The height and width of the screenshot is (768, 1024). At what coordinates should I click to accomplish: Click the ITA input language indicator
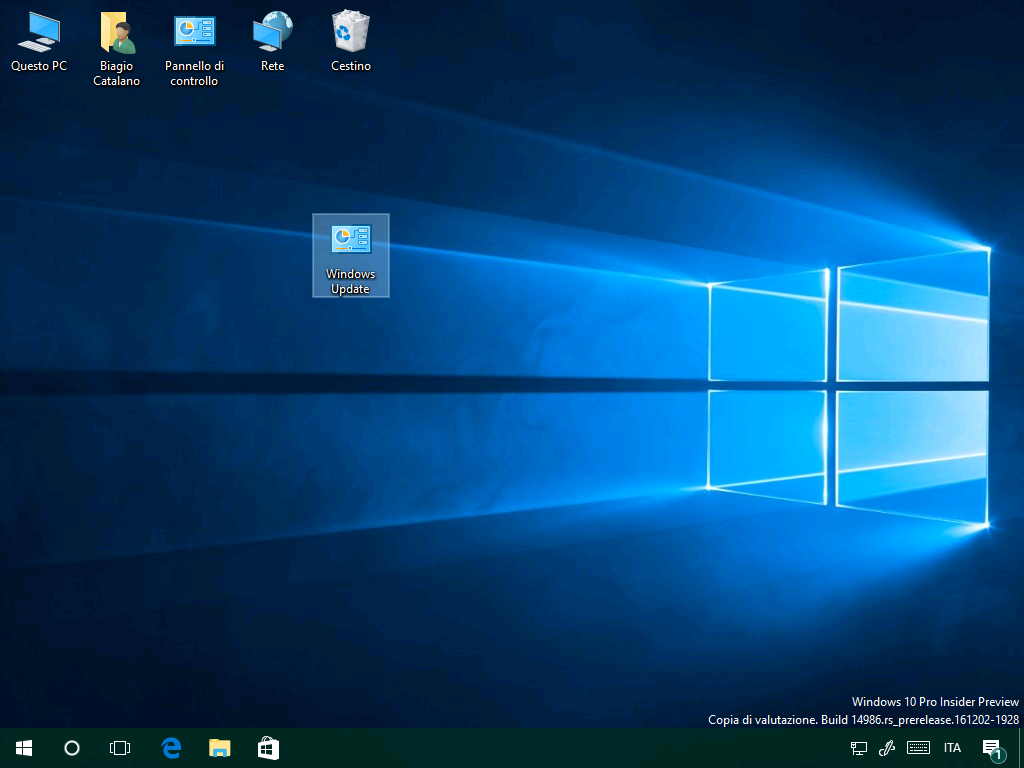pos(952,748)
